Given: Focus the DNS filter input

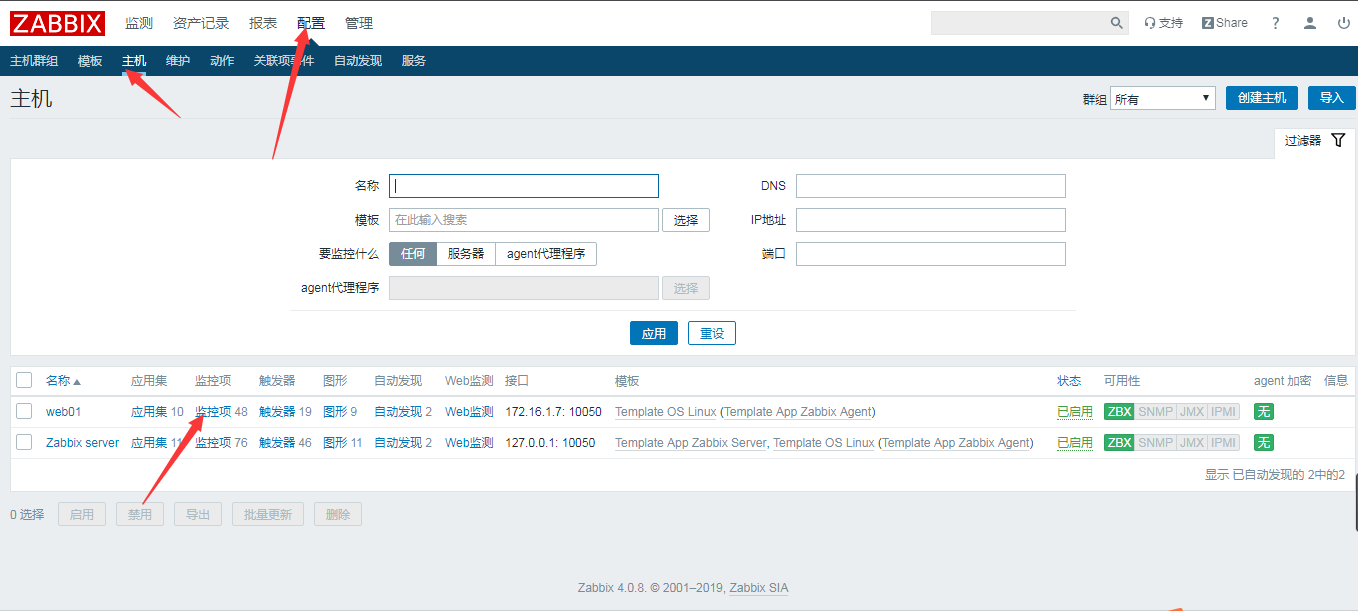Looking at the screenshot, I should coord(931,186).
